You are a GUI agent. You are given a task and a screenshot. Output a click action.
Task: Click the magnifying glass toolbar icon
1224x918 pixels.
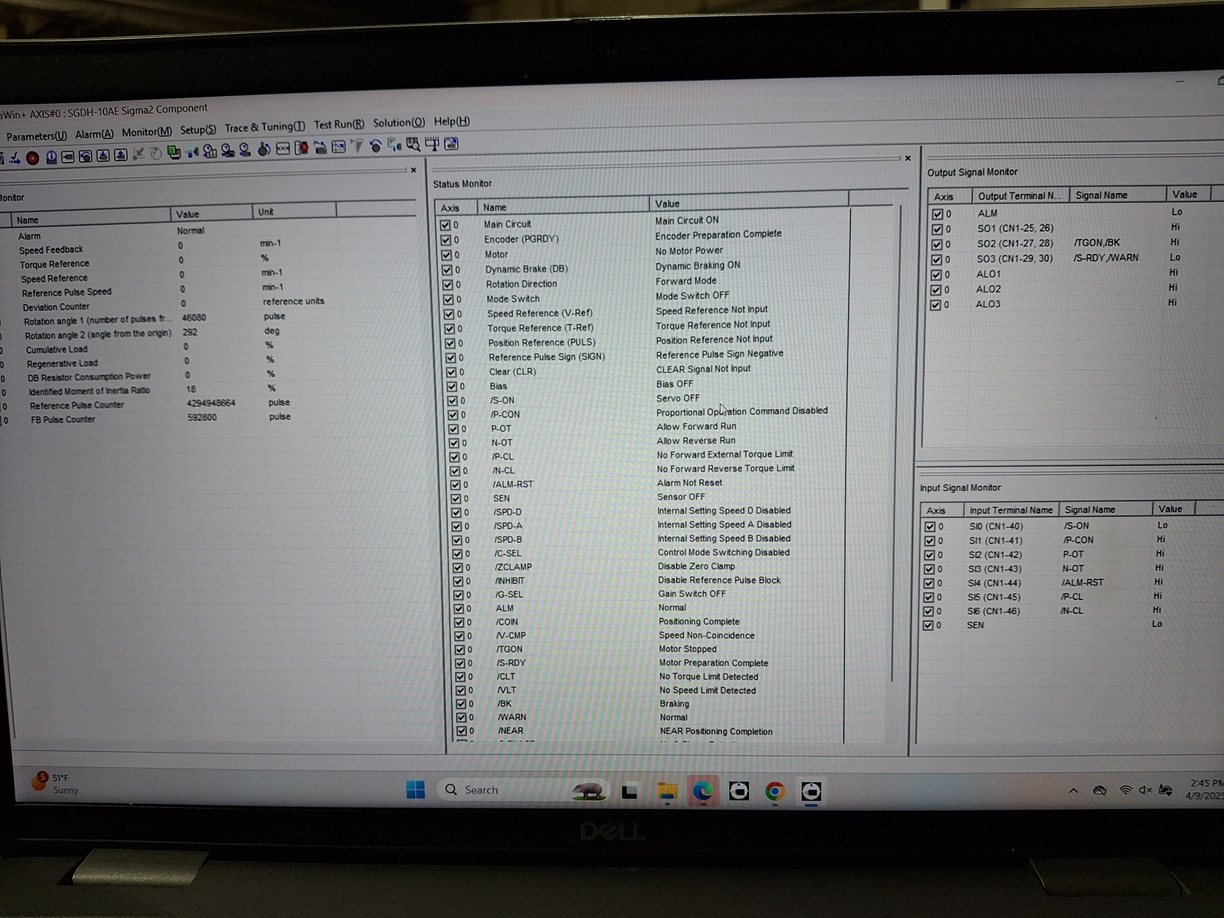click(413, 146)
